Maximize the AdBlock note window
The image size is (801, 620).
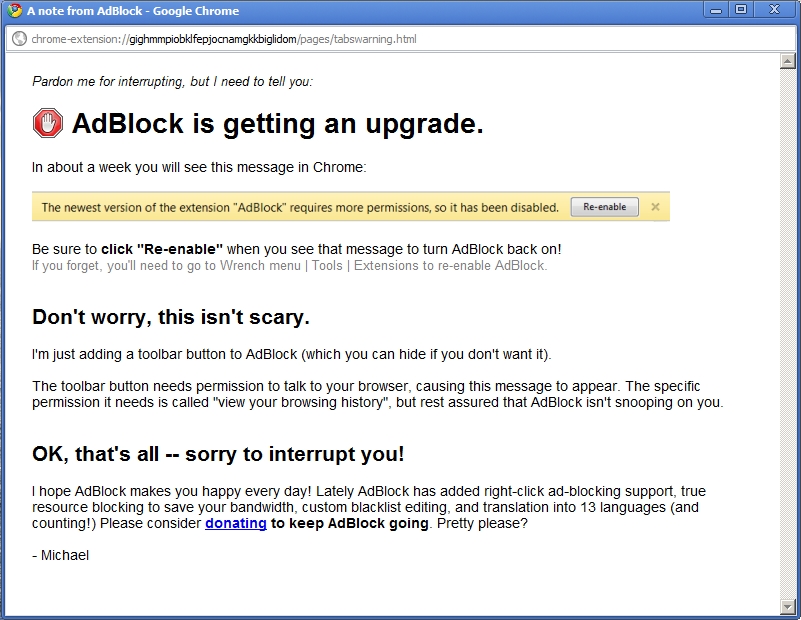tap(741, 10)
